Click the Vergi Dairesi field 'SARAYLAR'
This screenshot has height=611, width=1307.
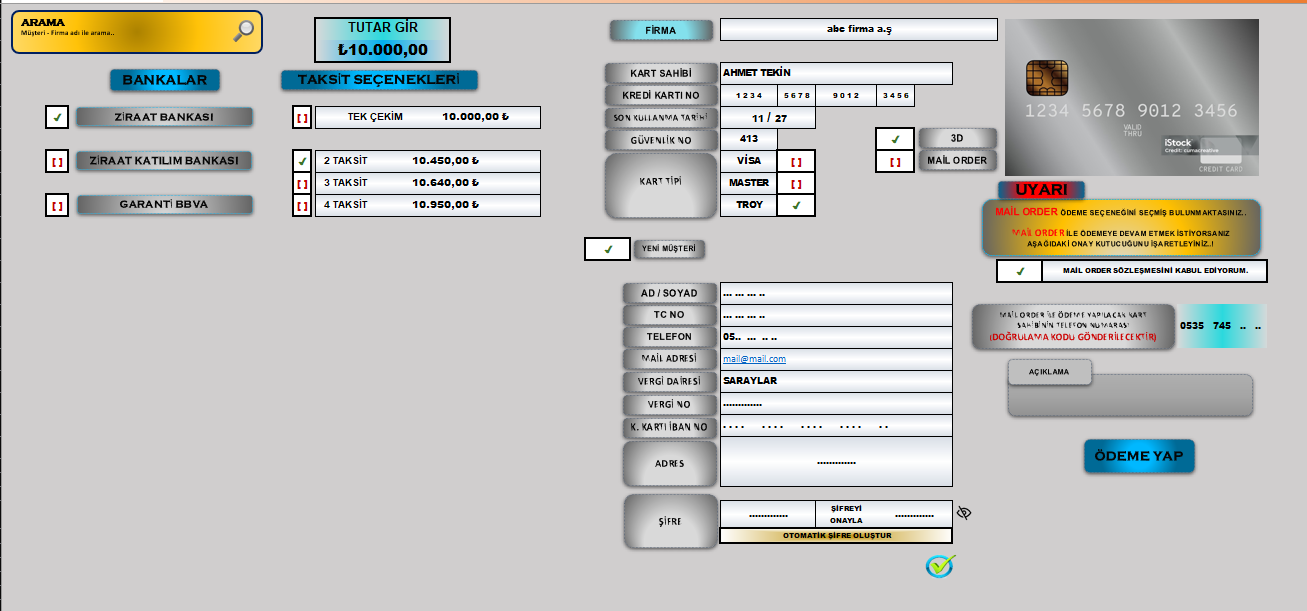click(x=836, y=381)
